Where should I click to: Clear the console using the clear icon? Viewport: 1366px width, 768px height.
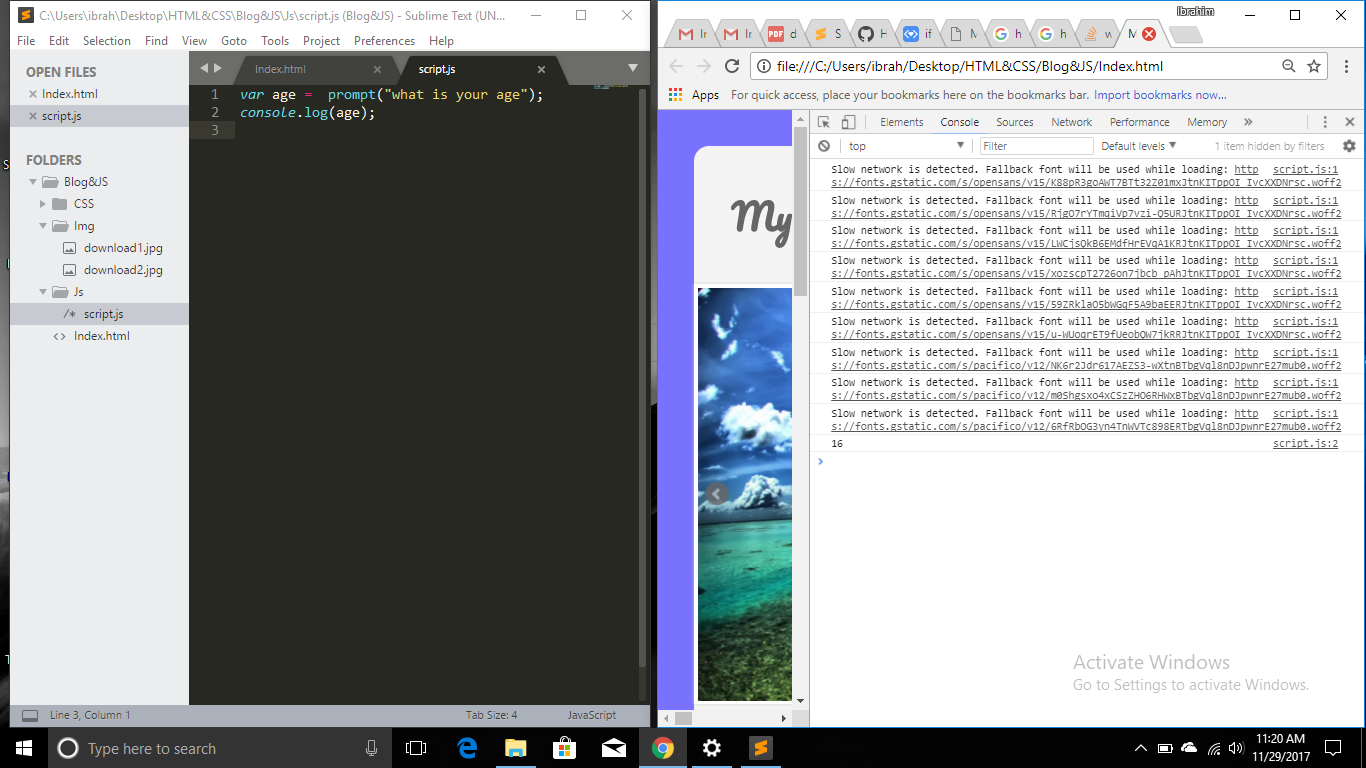(x=823, y=145)
